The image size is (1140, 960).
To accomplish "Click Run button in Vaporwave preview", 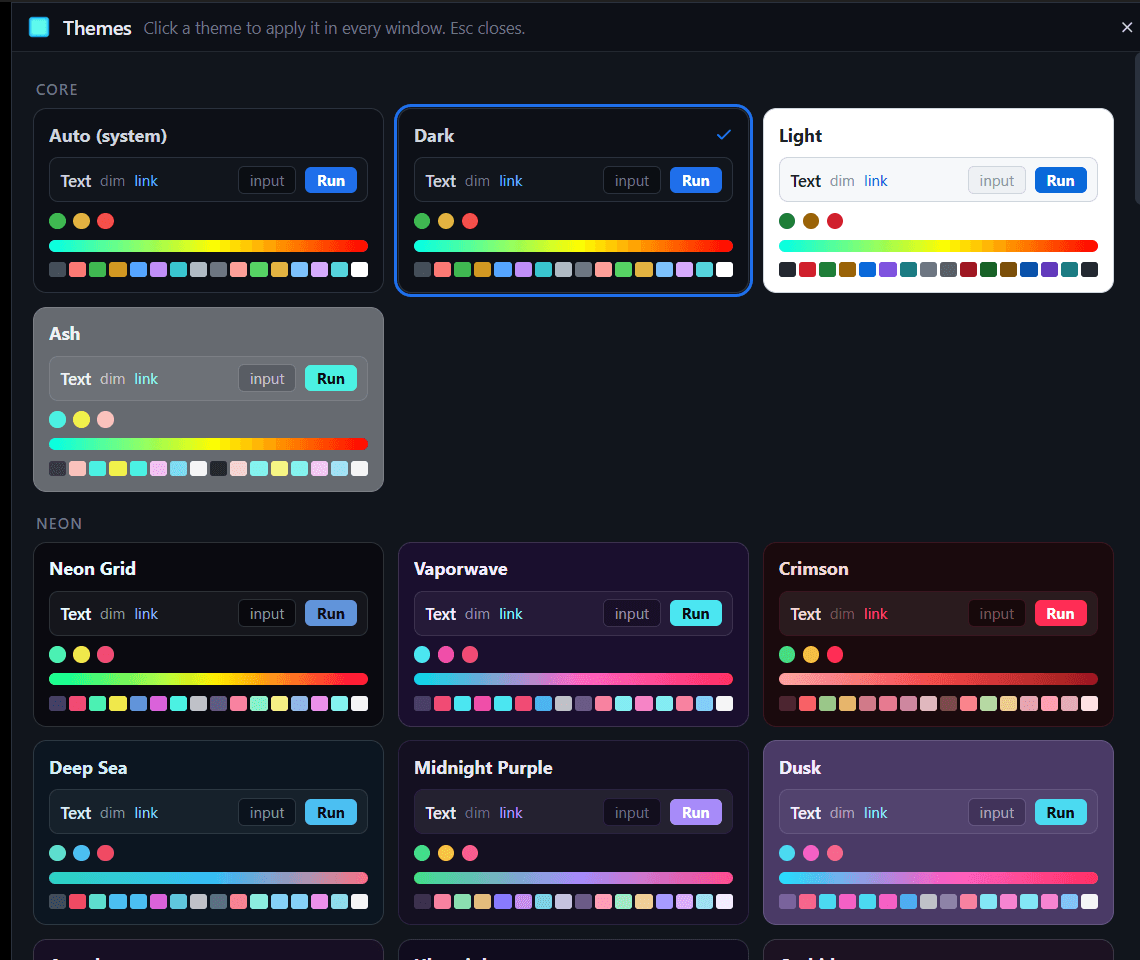I will pos(696,613).
